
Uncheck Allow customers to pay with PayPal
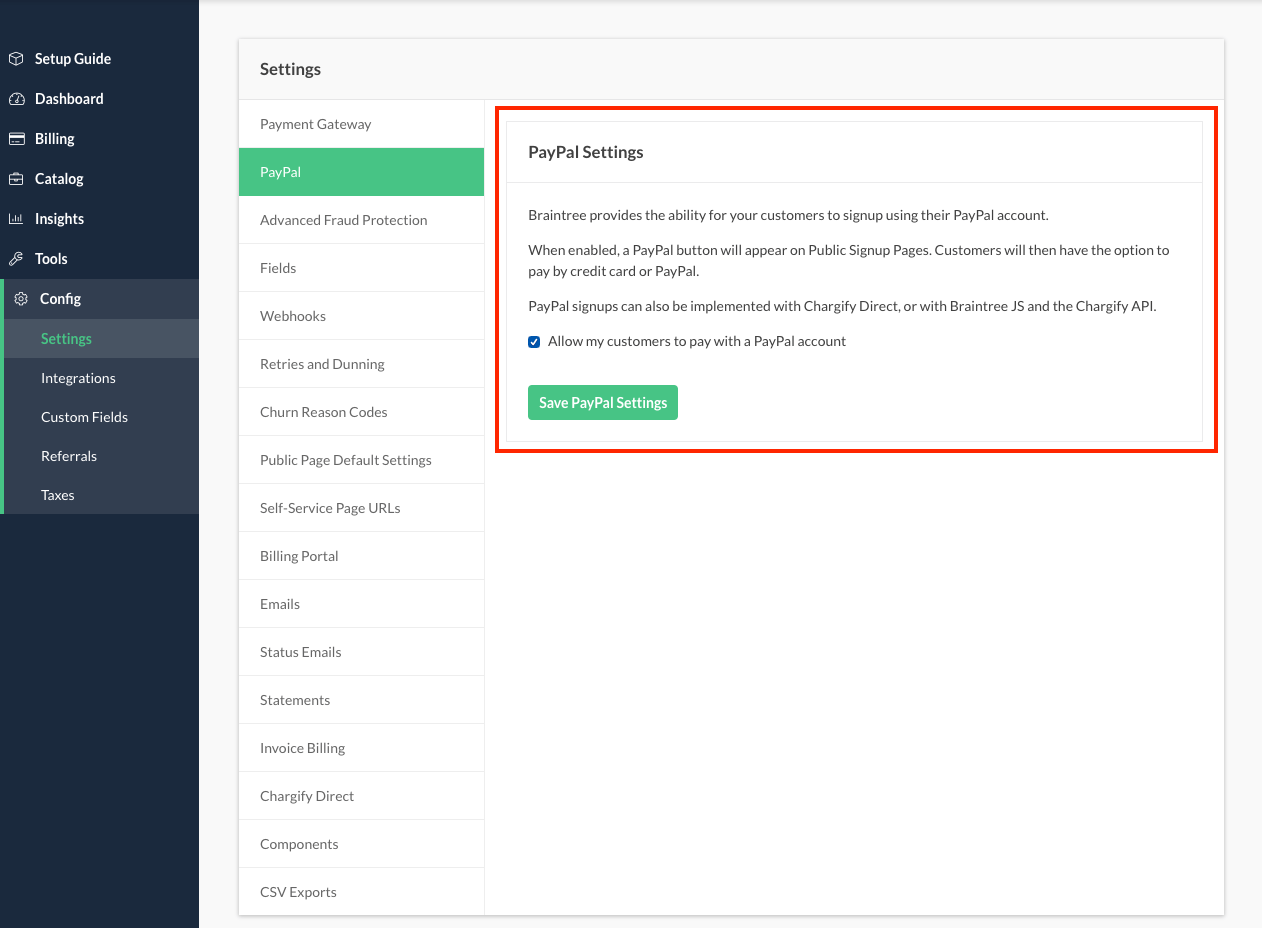tap(534, 342)
